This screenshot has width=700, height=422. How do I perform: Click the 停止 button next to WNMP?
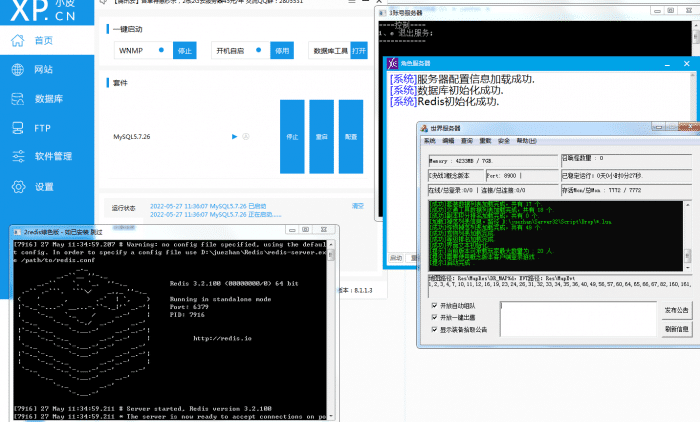pos(184,50)
